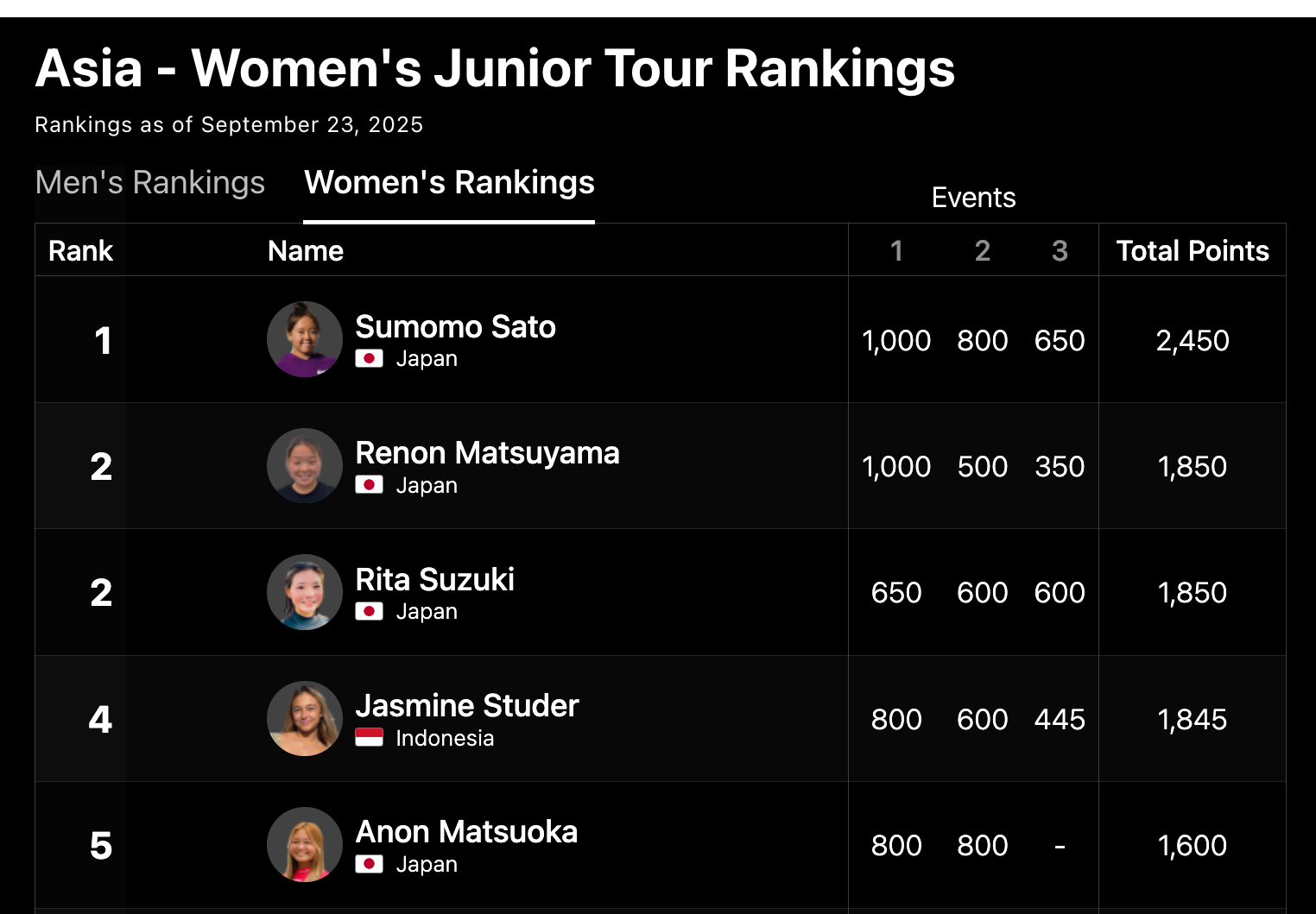1316x914 pixels.
Task: Open Anon Matsuoka's profile photo
Action: point(305,845)
